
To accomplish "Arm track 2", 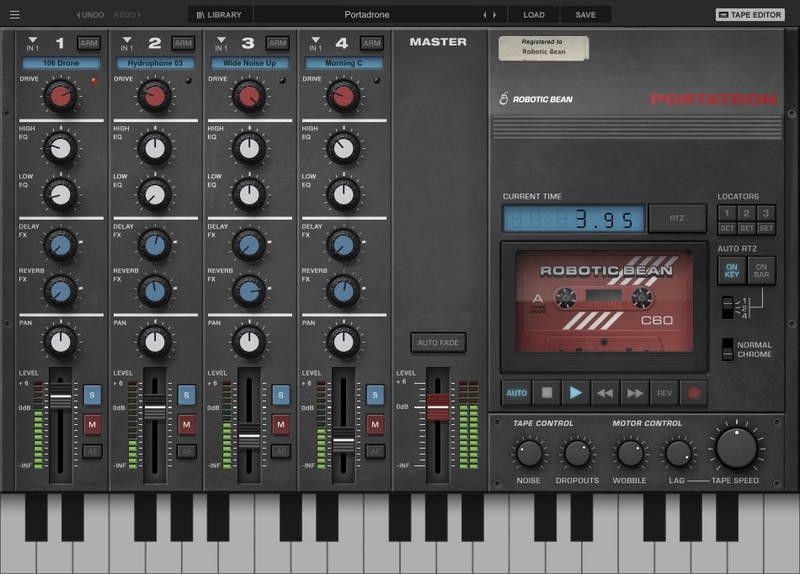I will (x=183, y=43).
